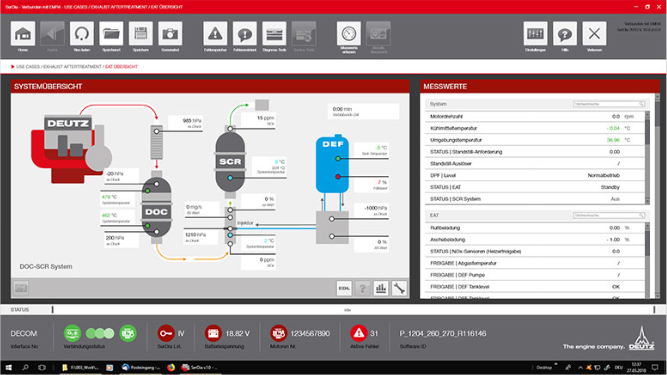Open the Fehlerspeicher warning triangle icon
The width and height of the screenshot is (667, 375).
coord(215,34)
